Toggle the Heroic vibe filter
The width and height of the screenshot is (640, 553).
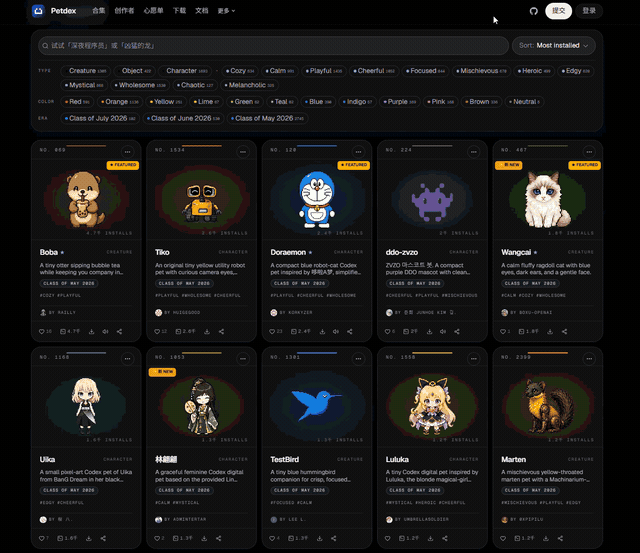tap(534, 71)
